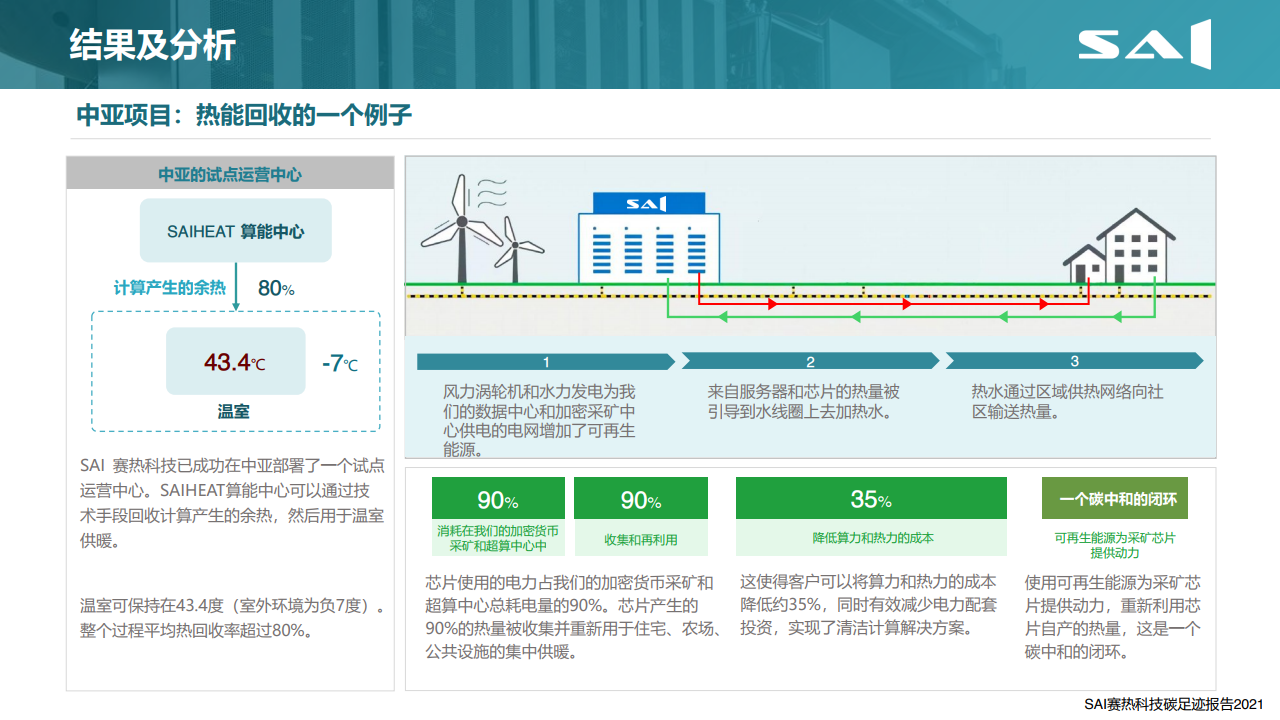Image resolution: width=1280 pixels, height=720 pixels.
Task: Click the footer SAI赛热科技碳足迹报告2021
Action: [x=1176, y=704]
